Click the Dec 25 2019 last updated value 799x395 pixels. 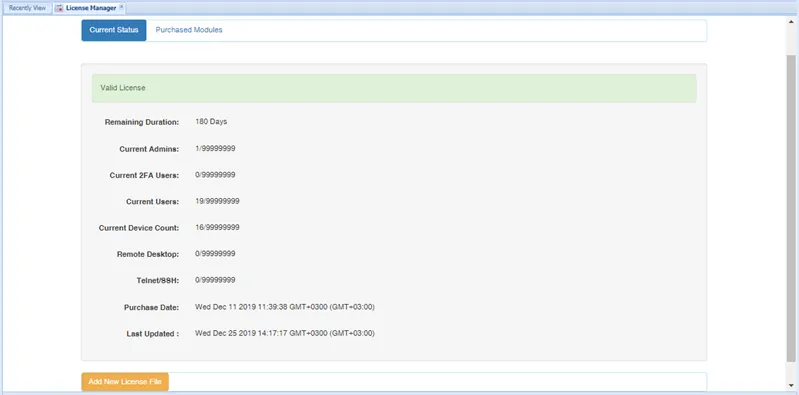click(285, 333)
